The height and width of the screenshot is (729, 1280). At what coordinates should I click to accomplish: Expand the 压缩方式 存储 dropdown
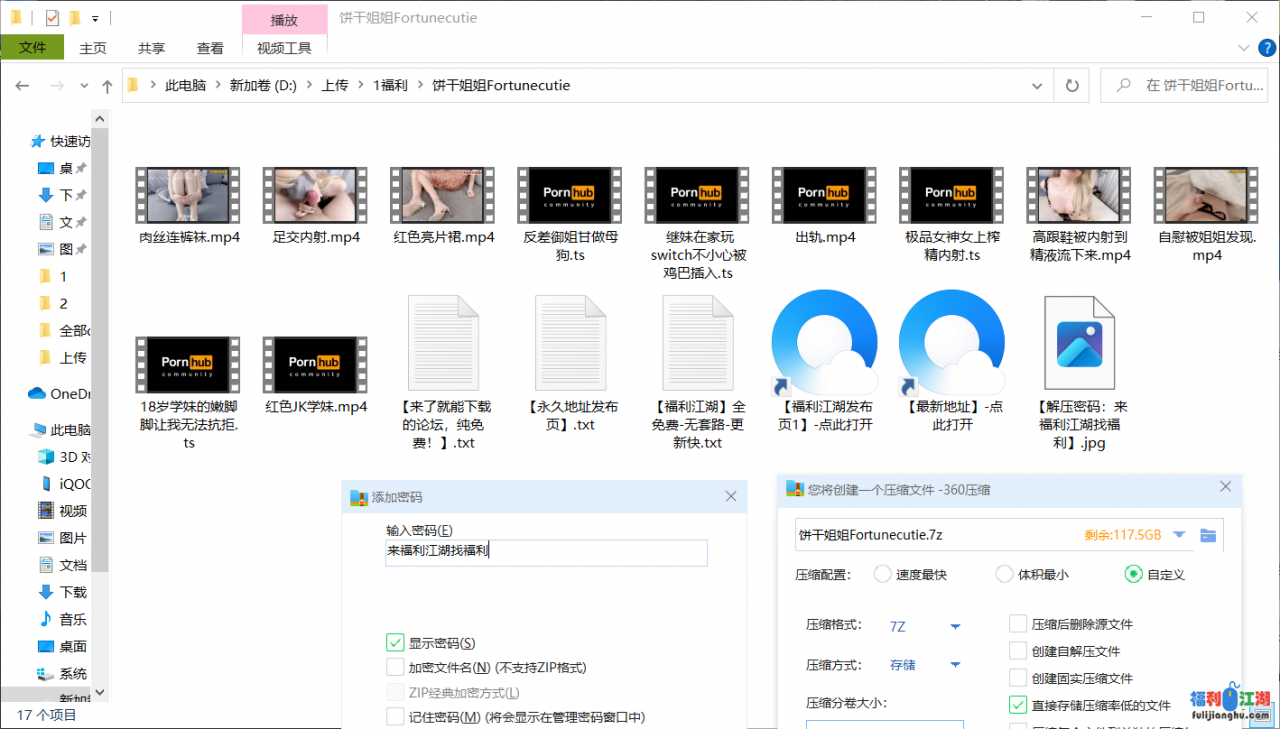[954, 665]
